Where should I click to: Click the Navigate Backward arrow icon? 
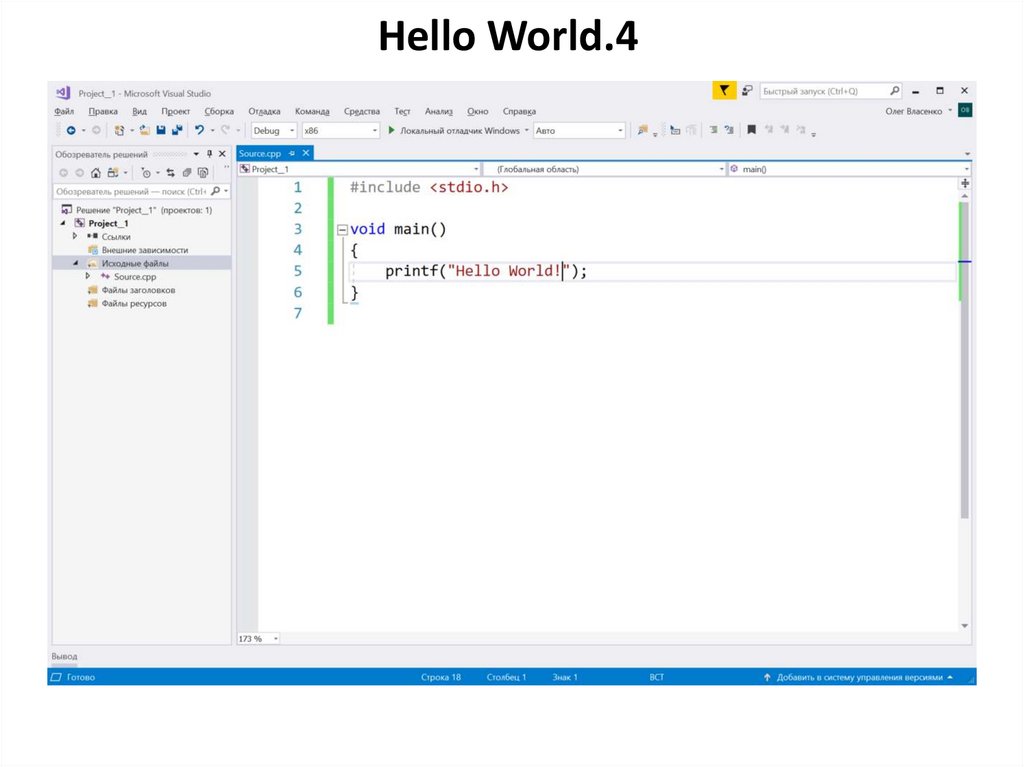point(70,130)
